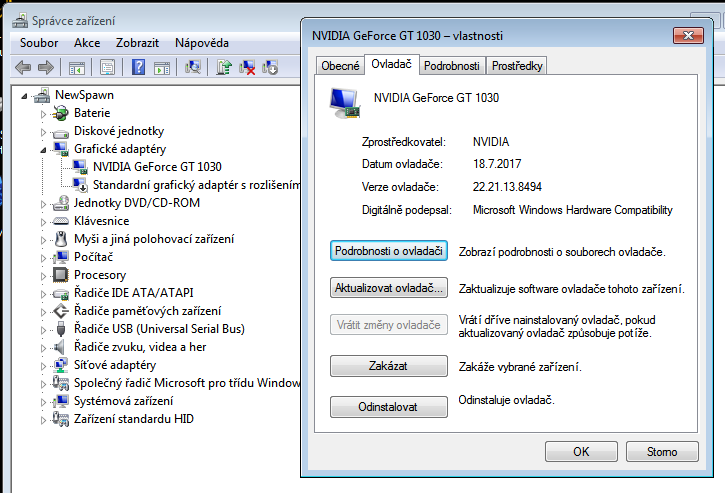Screen dimensions: 725x493
Task: Click the Procesory chip icon
Action: [61, 275]
